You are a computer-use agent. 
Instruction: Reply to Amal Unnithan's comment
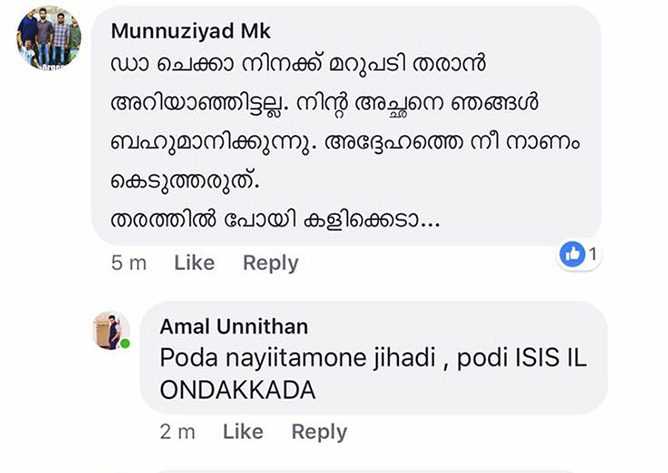click(x=319, y=432)
